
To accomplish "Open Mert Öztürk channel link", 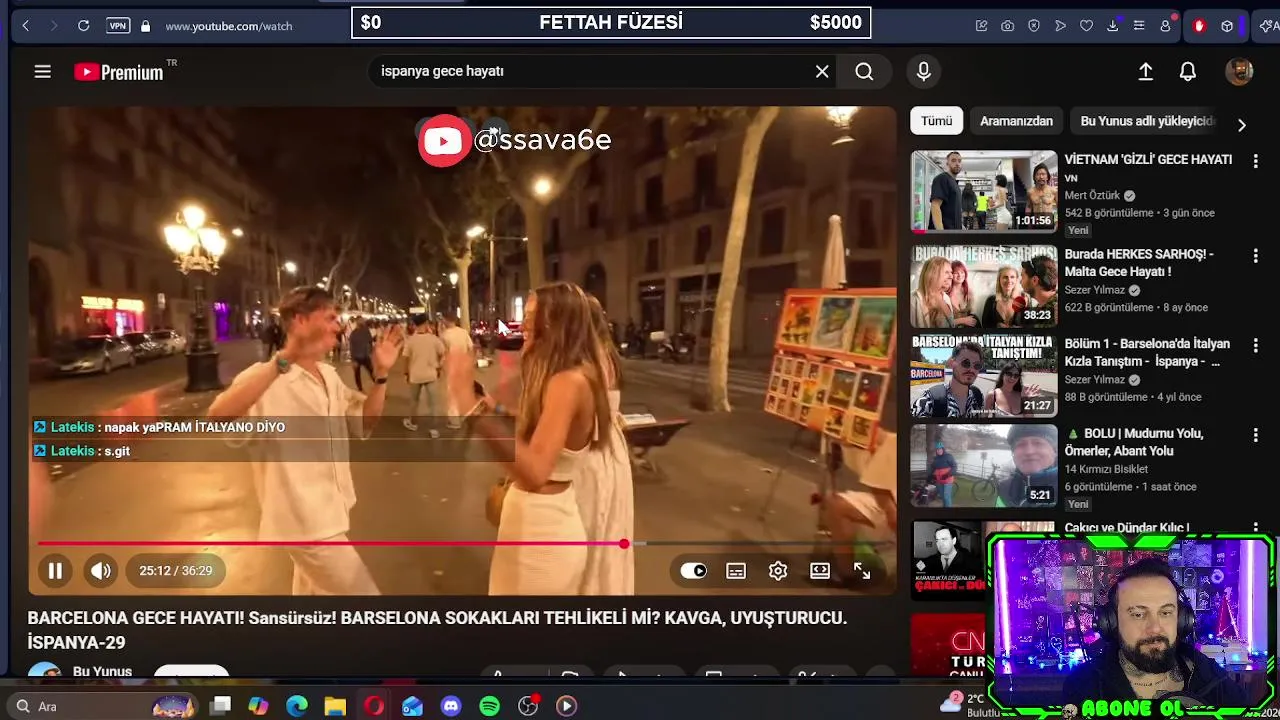I will (x=1092, y=196).
